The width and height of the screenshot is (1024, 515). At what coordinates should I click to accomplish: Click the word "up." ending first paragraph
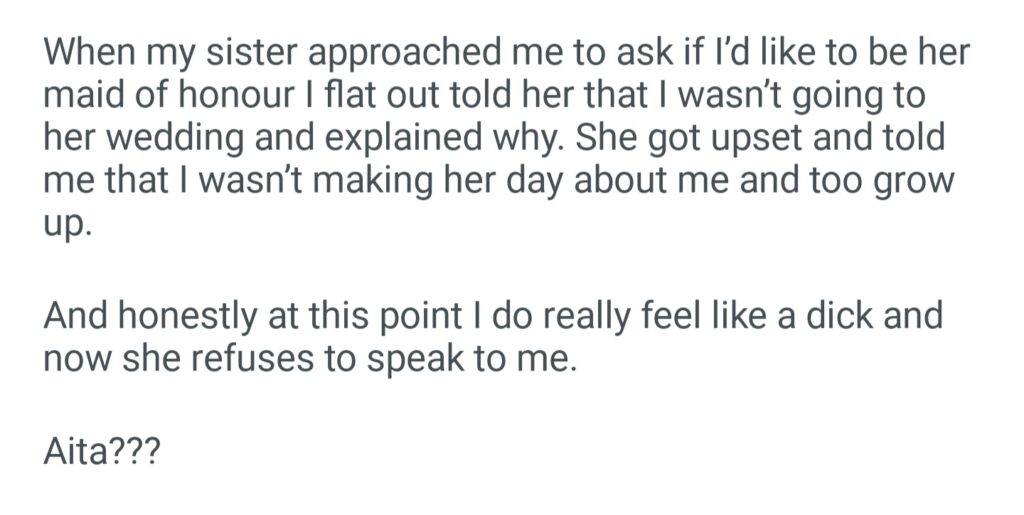(x=67, y=226)
